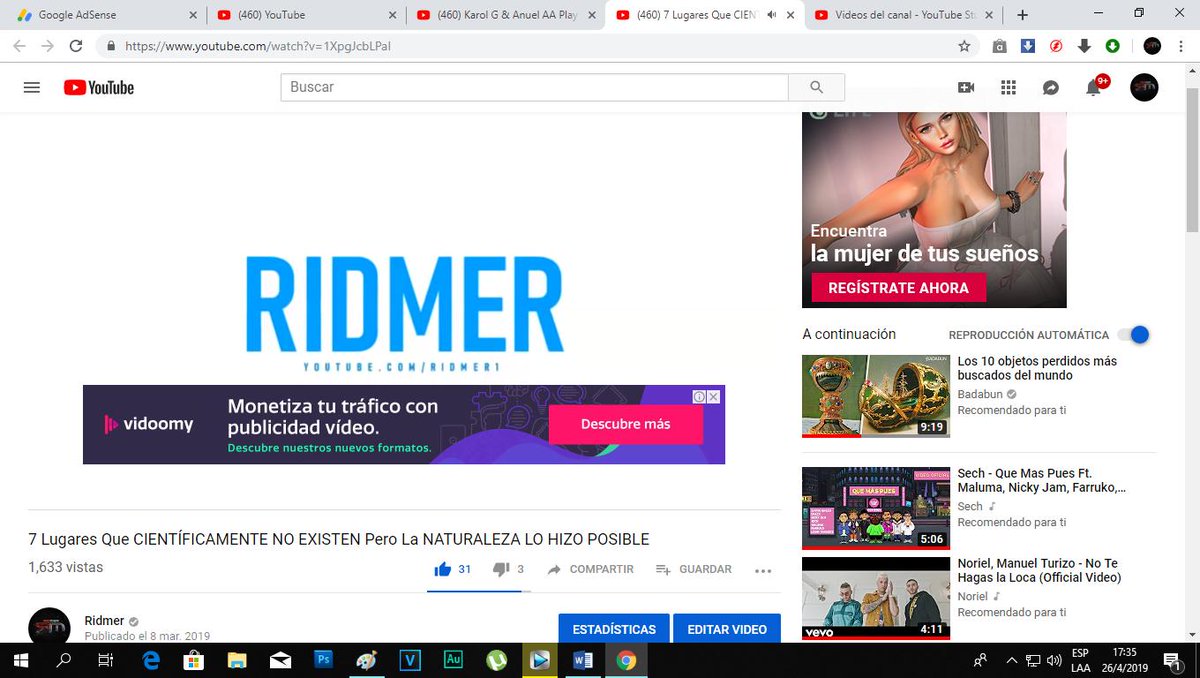Open uTorrent from the taskbar
1200x678 pixels.
coord(496,660)
